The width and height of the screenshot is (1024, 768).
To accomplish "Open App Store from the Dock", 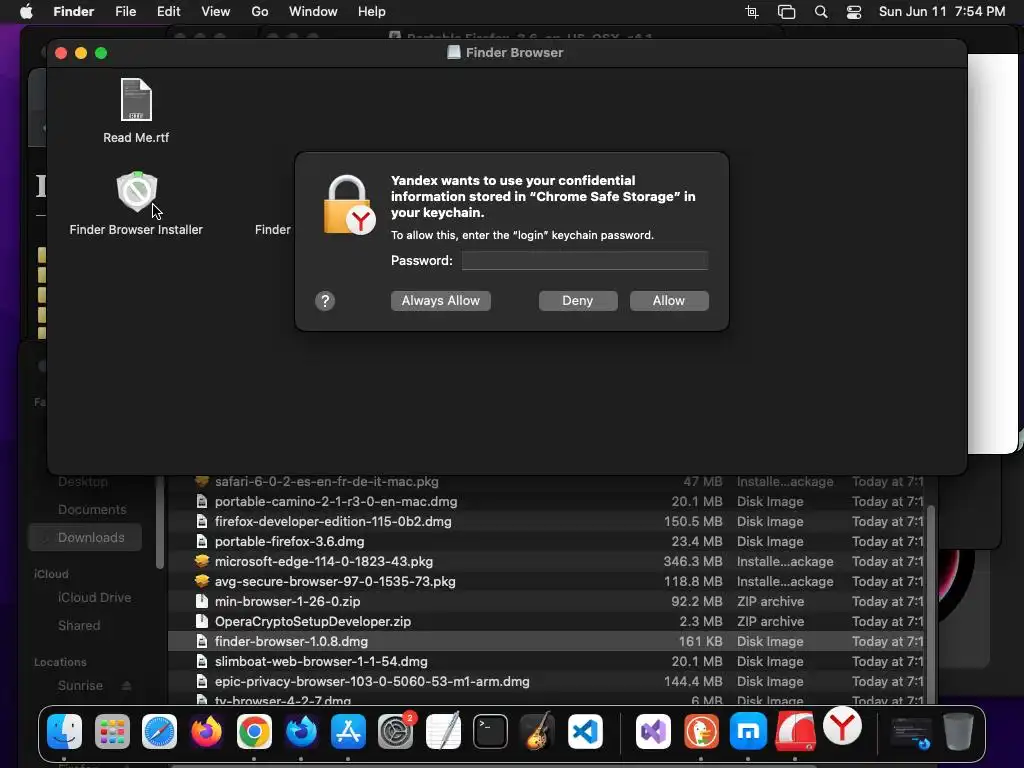I will click(348, 731).
